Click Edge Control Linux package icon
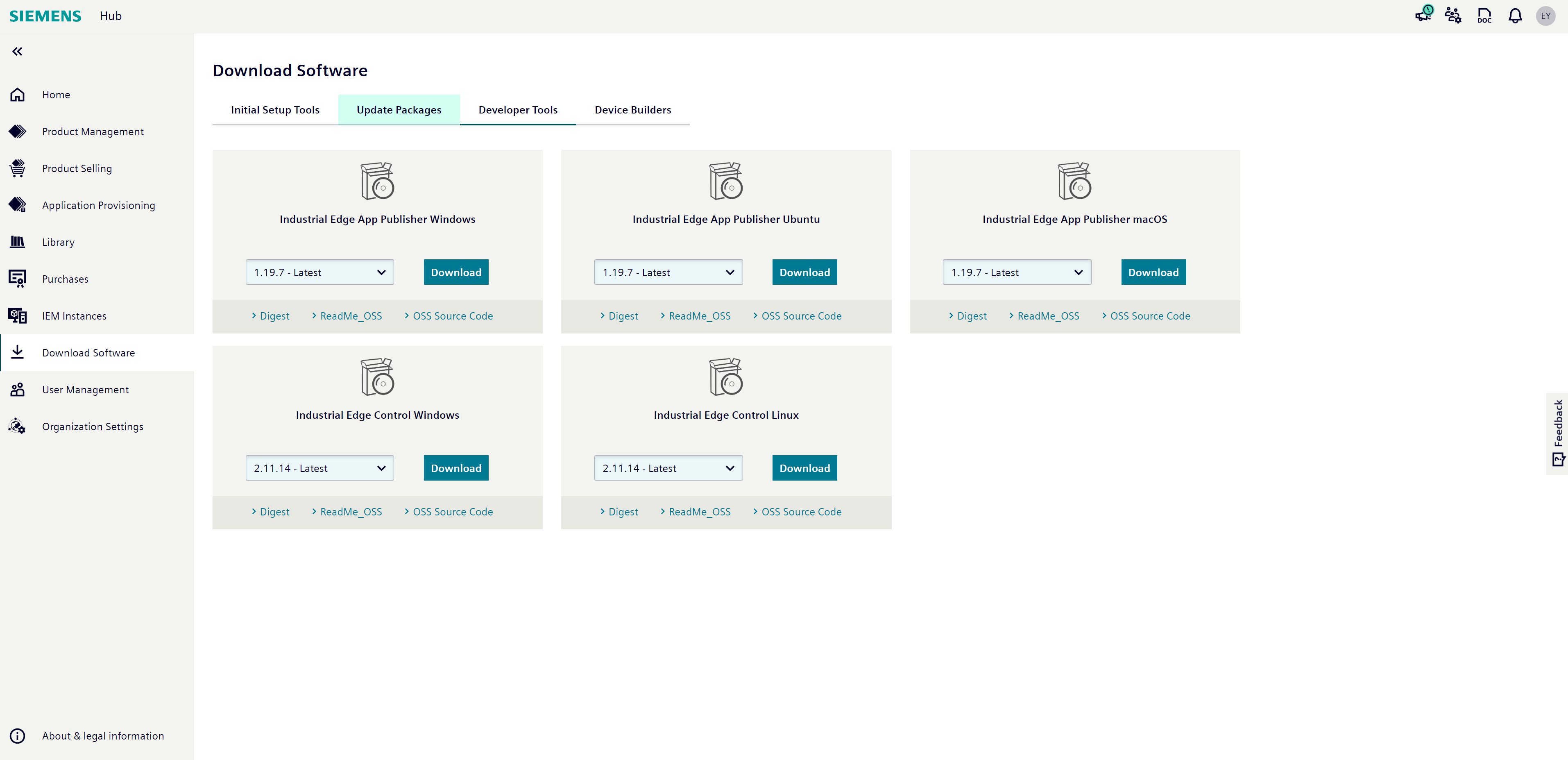1568x760 pixels. pyautogui.click(x=726, y=377)
